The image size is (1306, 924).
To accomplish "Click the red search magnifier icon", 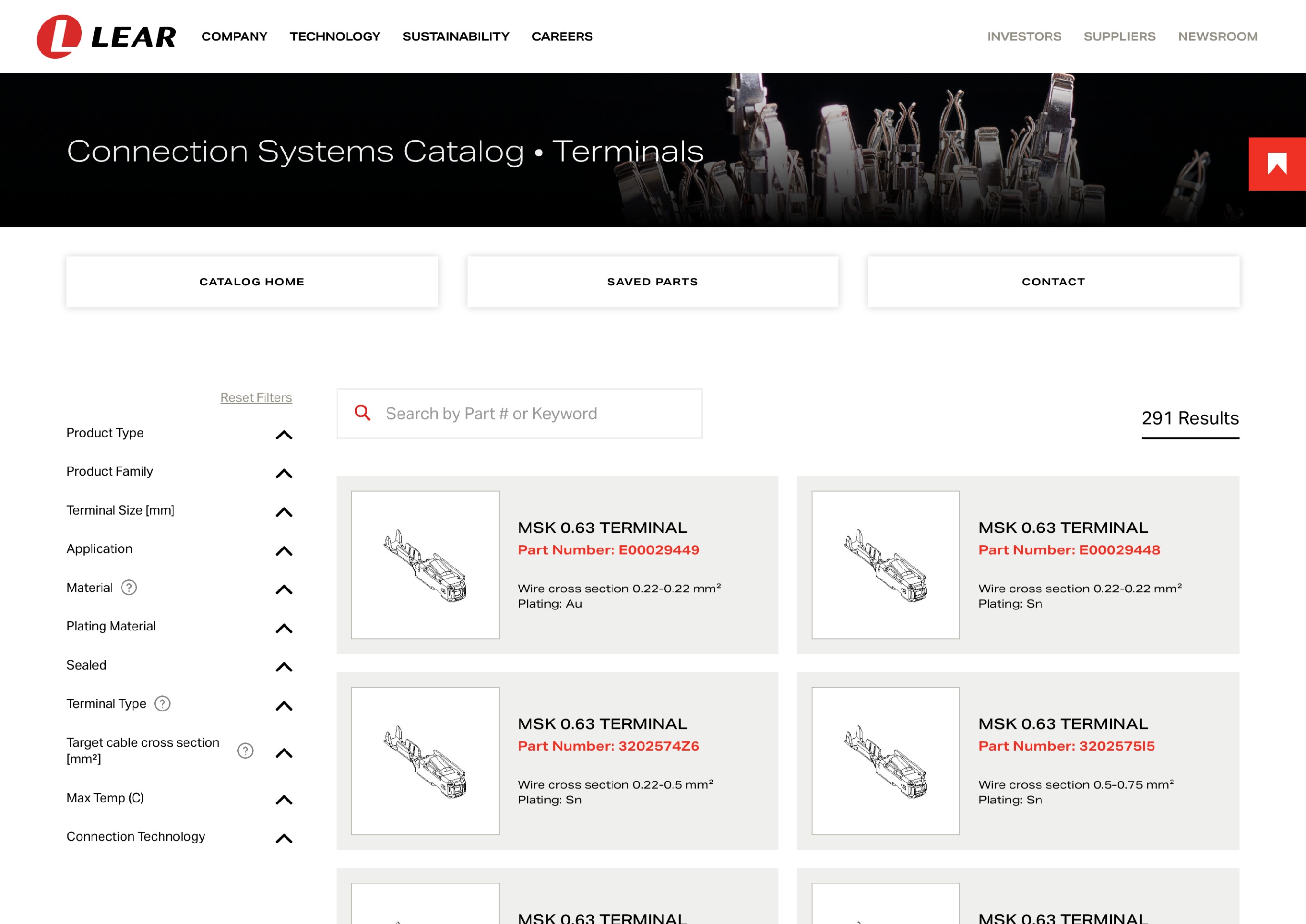I will (x=363, y=413).
